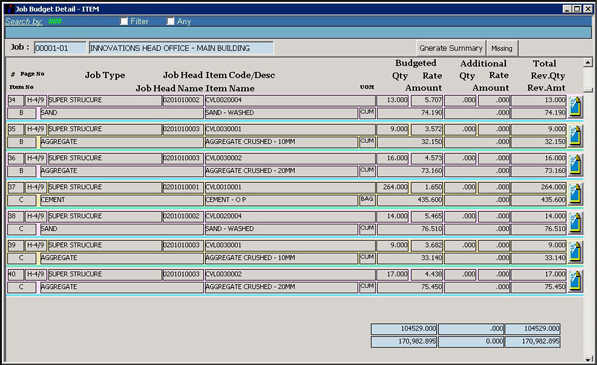Click the application icon in the title bar

[10, 9]
